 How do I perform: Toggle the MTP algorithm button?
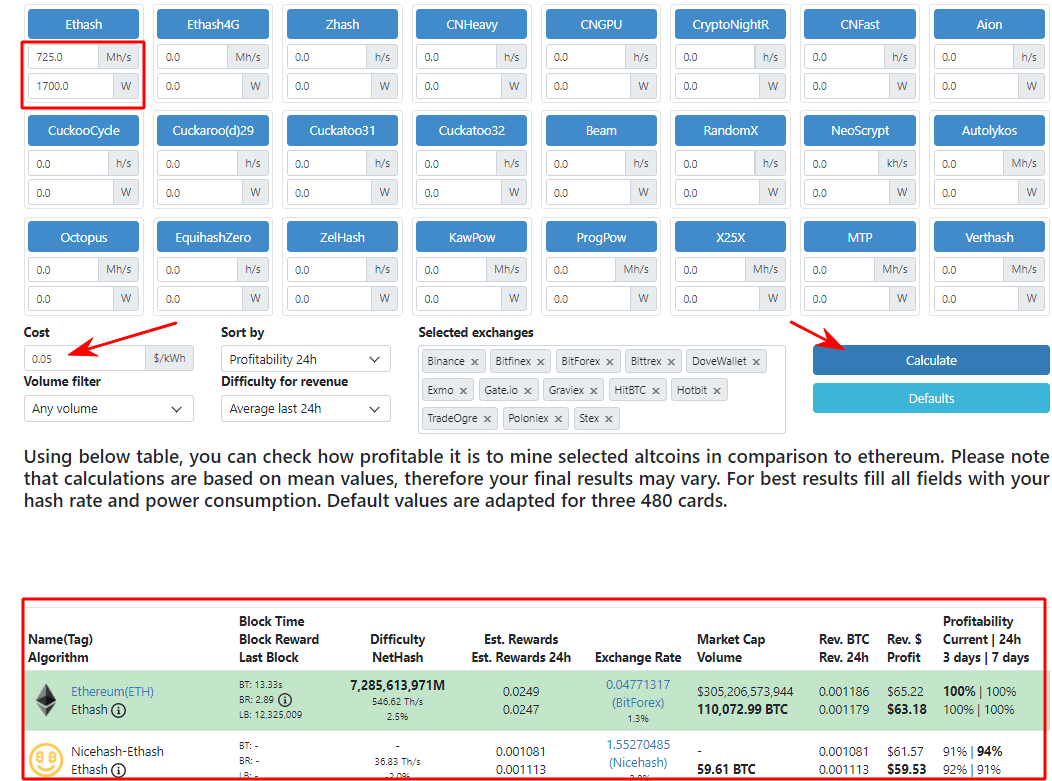coord(859,238)
